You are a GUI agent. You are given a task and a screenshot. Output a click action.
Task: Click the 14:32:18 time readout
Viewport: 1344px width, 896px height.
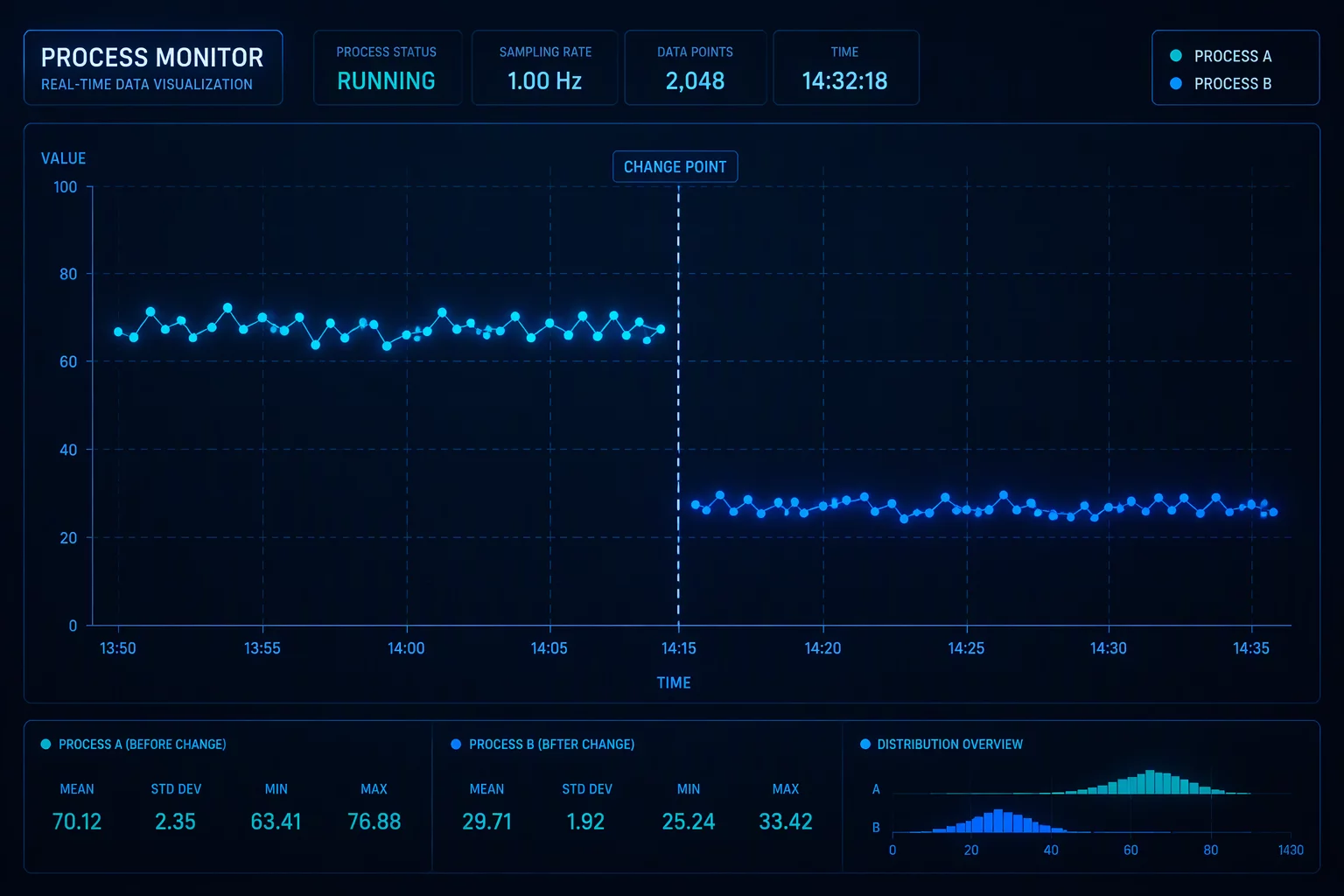click(x=844, y=81)
